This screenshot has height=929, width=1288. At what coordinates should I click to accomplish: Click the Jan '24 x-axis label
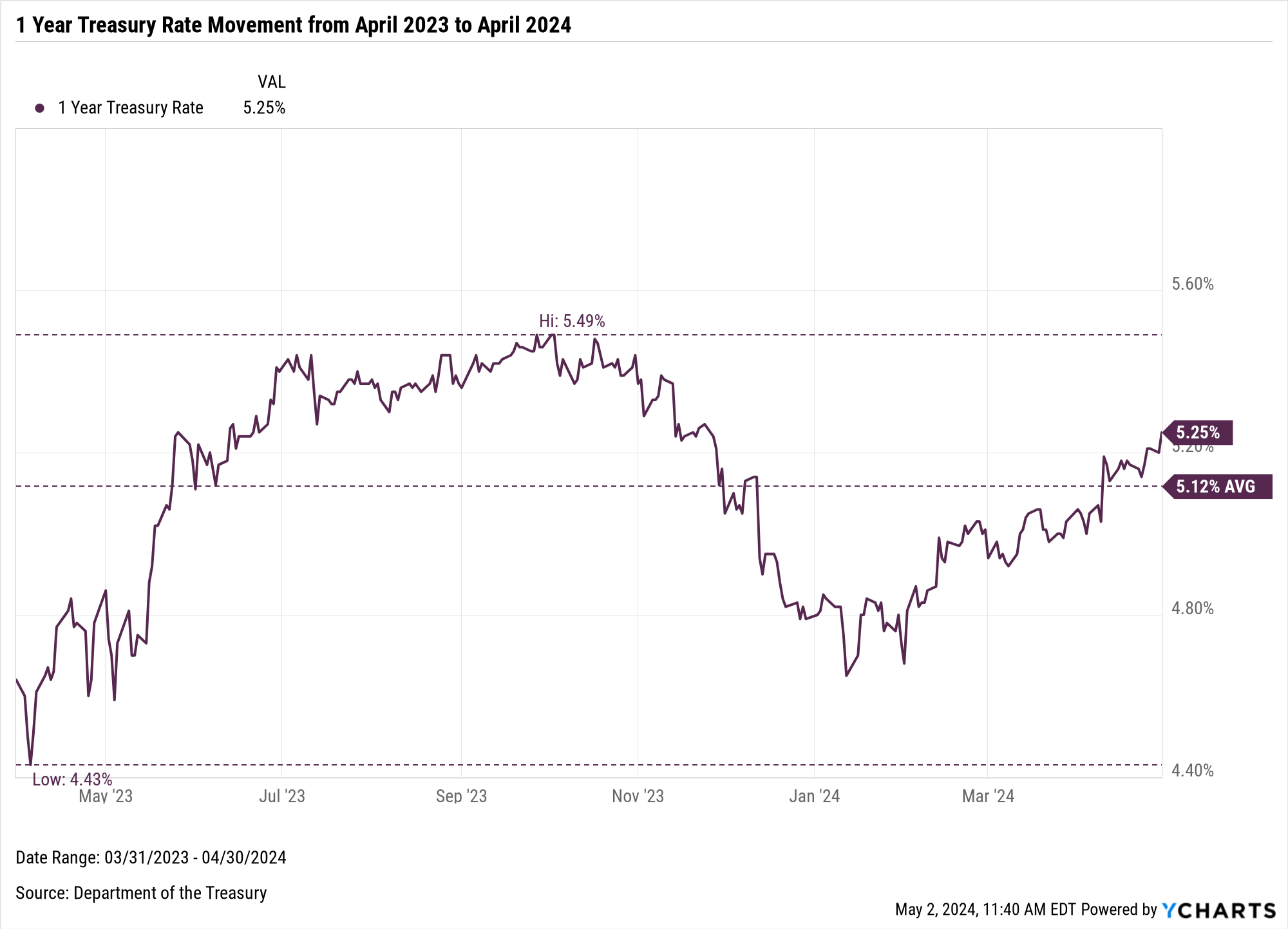(x=814, y=796)
